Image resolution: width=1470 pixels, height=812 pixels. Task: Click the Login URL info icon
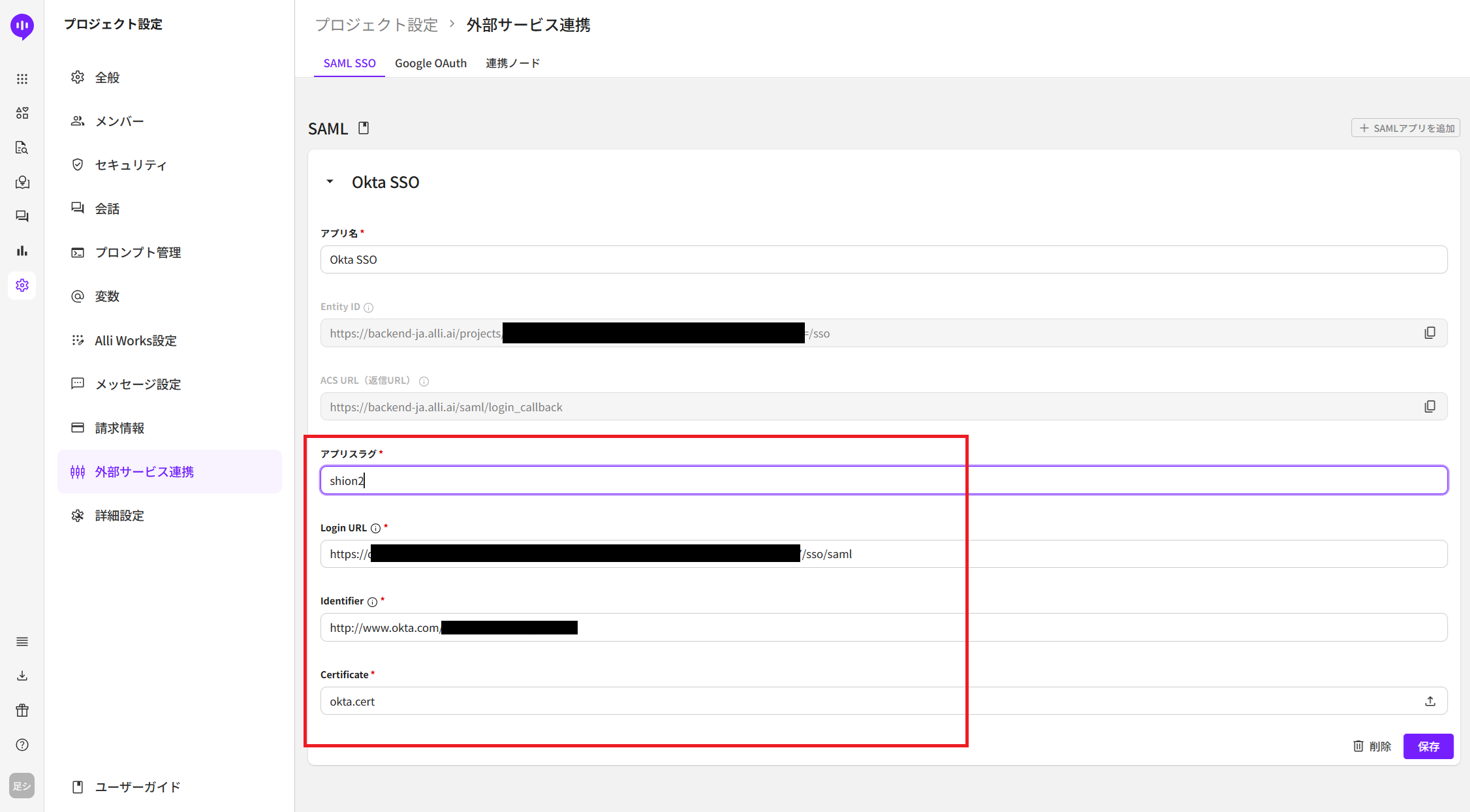(375, 528)
